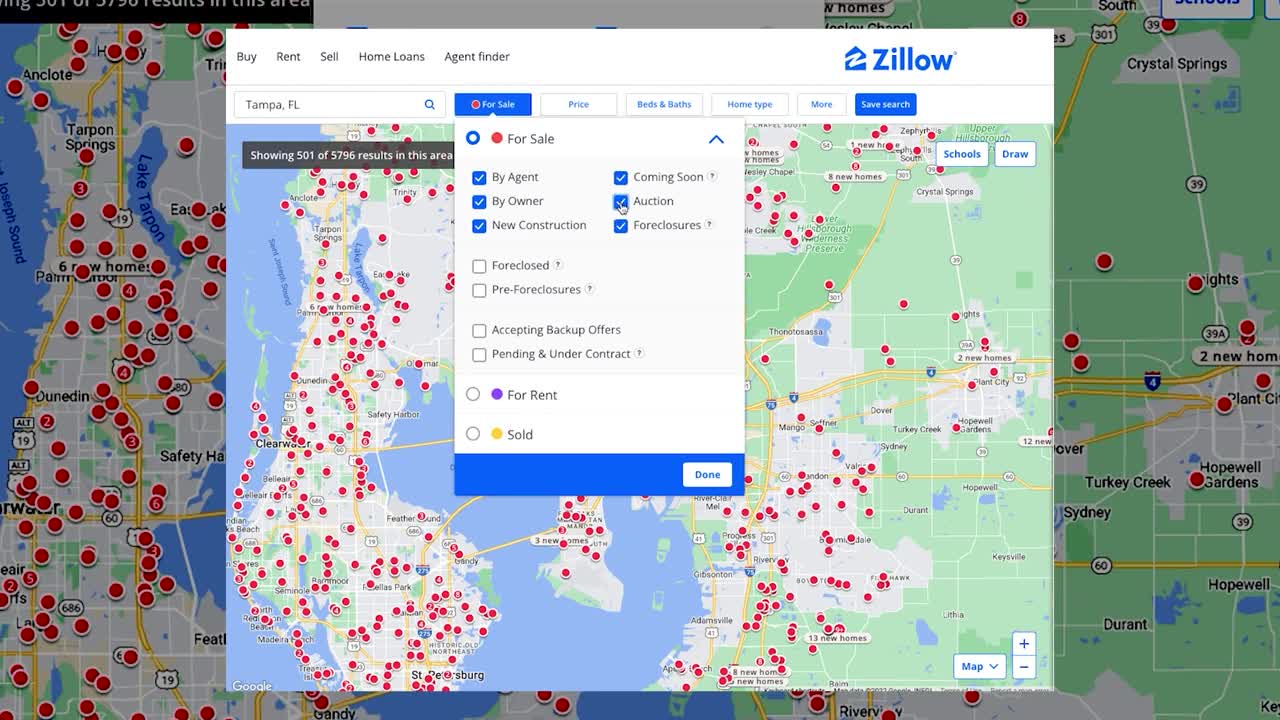
Task: Open the Agent finder menu
Action: click(477, 56)
